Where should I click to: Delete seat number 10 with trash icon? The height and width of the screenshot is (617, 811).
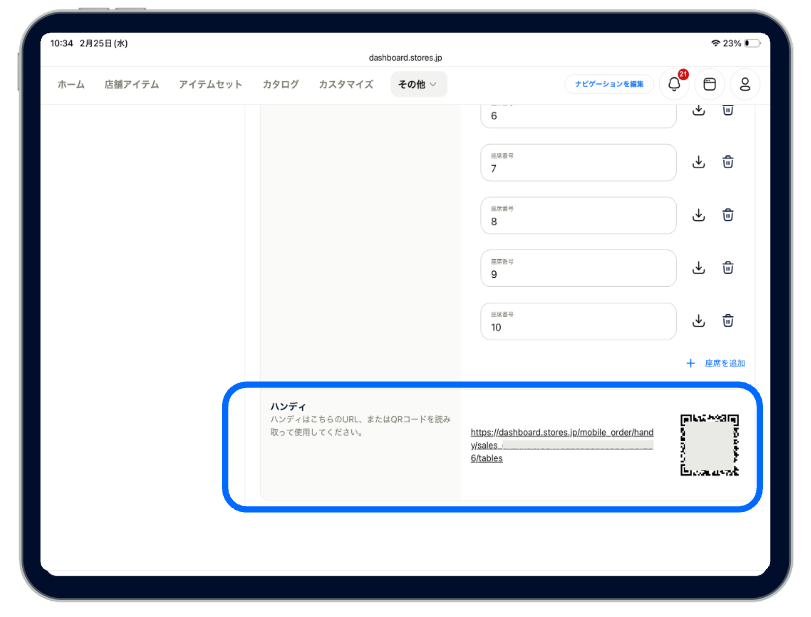coord(728,321)
